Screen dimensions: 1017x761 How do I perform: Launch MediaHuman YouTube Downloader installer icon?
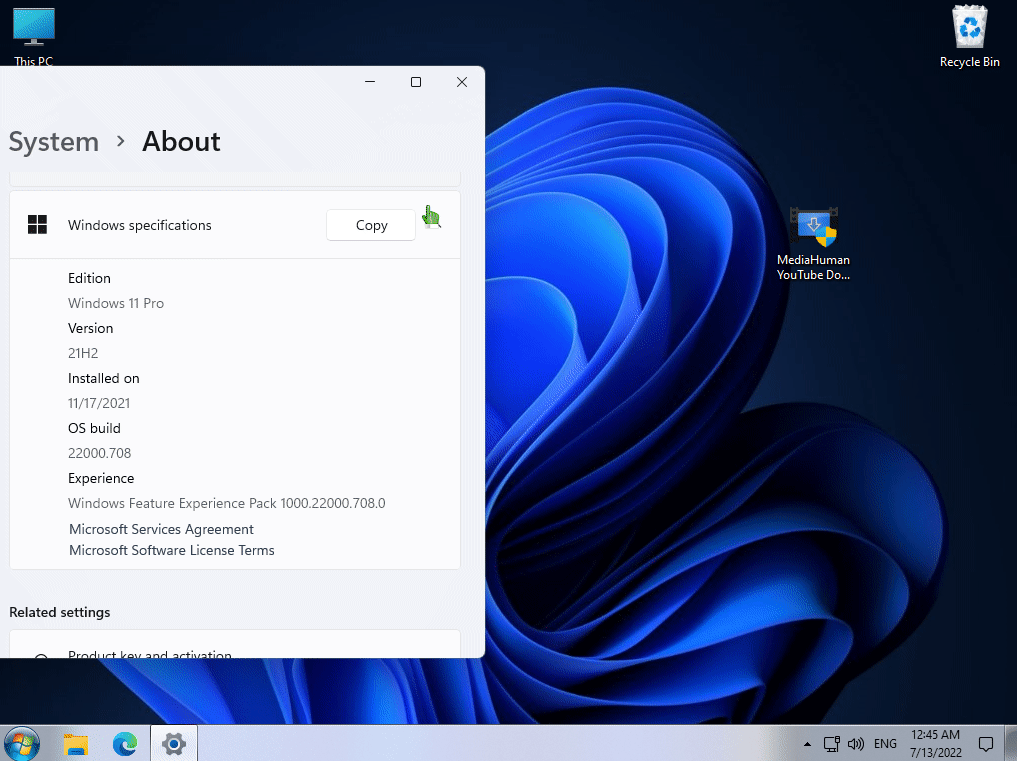[813, 244]
